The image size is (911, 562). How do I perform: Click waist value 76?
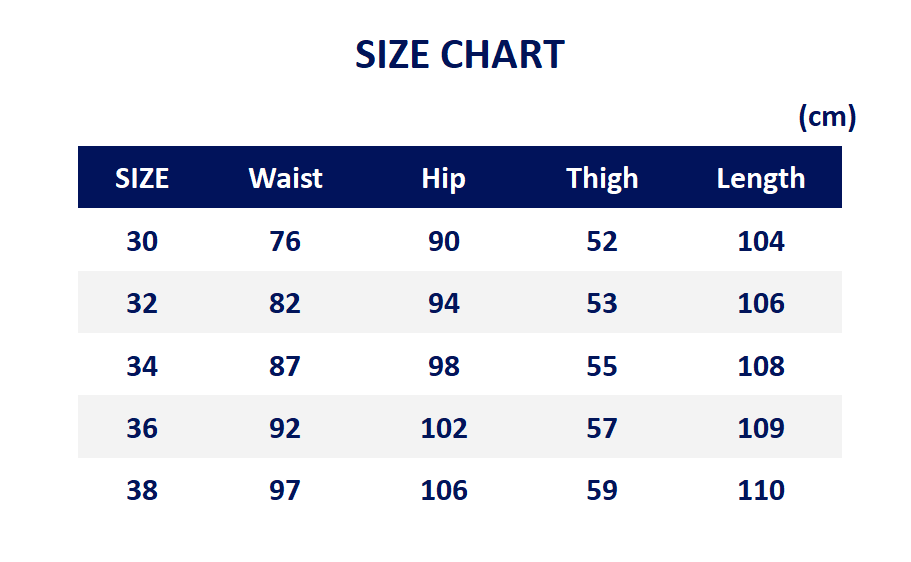285,241
